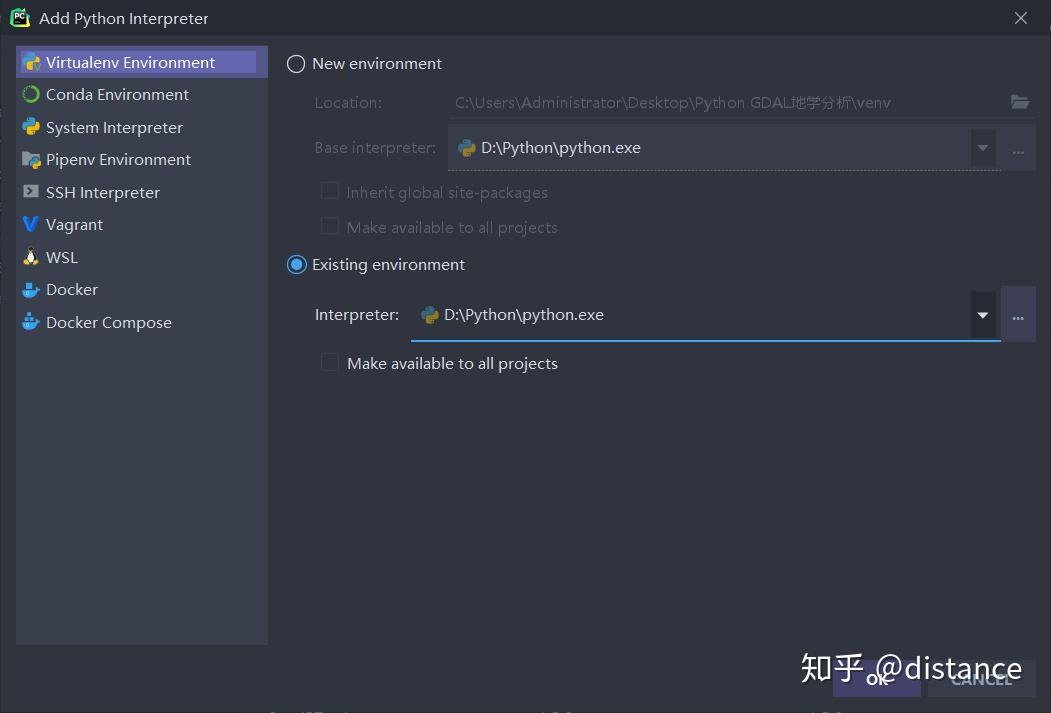Open the folder browser for Location
Image resolution: width=1051 pixels, height=713 pixels.
click(1019, 102)
